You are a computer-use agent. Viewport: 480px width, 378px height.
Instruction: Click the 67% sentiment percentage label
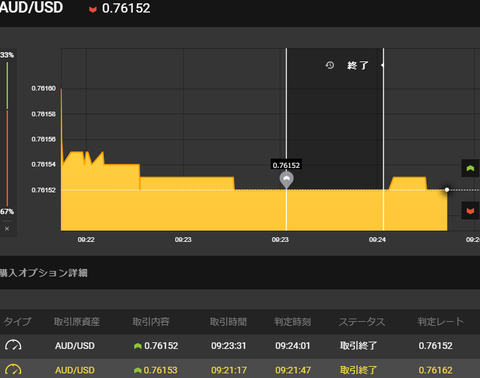7,212
